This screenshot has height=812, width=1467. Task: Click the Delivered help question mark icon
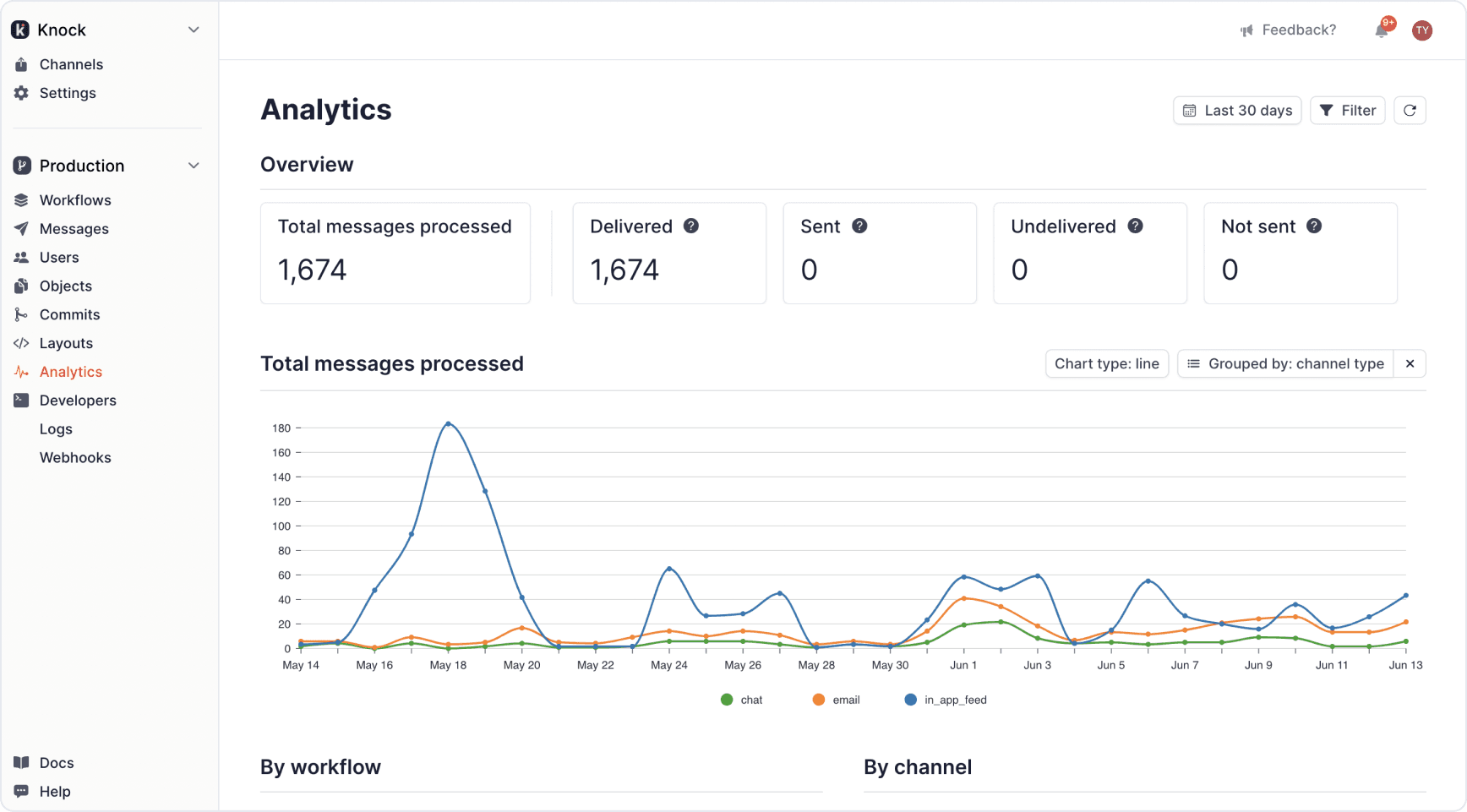pos(690,226)
